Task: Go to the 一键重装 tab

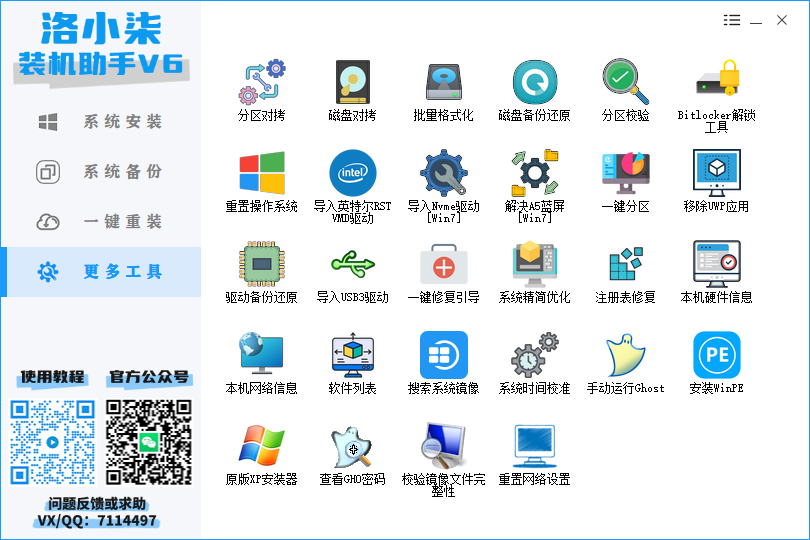Action: (x=100, y=222)
